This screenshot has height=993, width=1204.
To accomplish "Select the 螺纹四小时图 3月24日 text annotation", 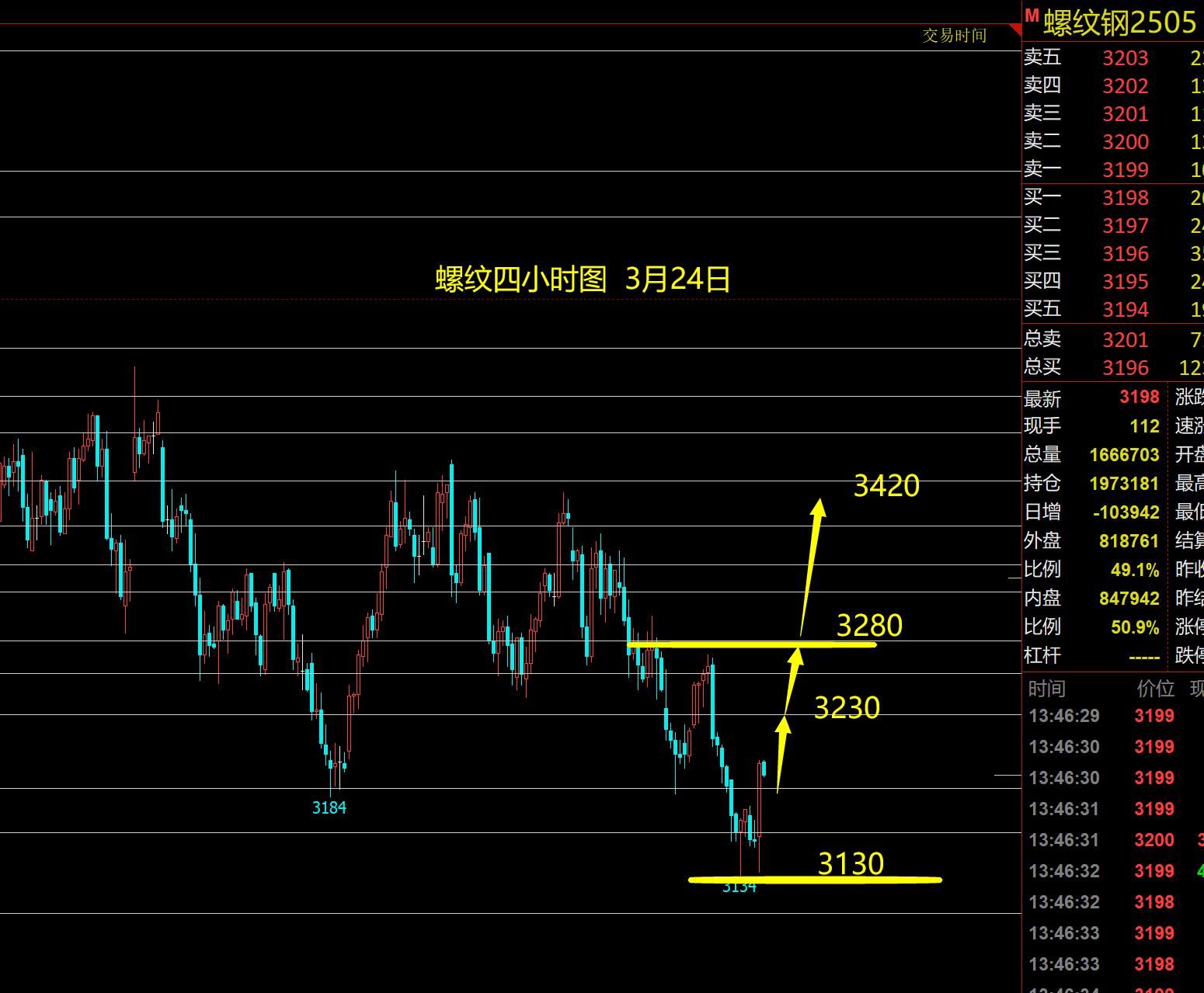I will (x=583, y=279).
